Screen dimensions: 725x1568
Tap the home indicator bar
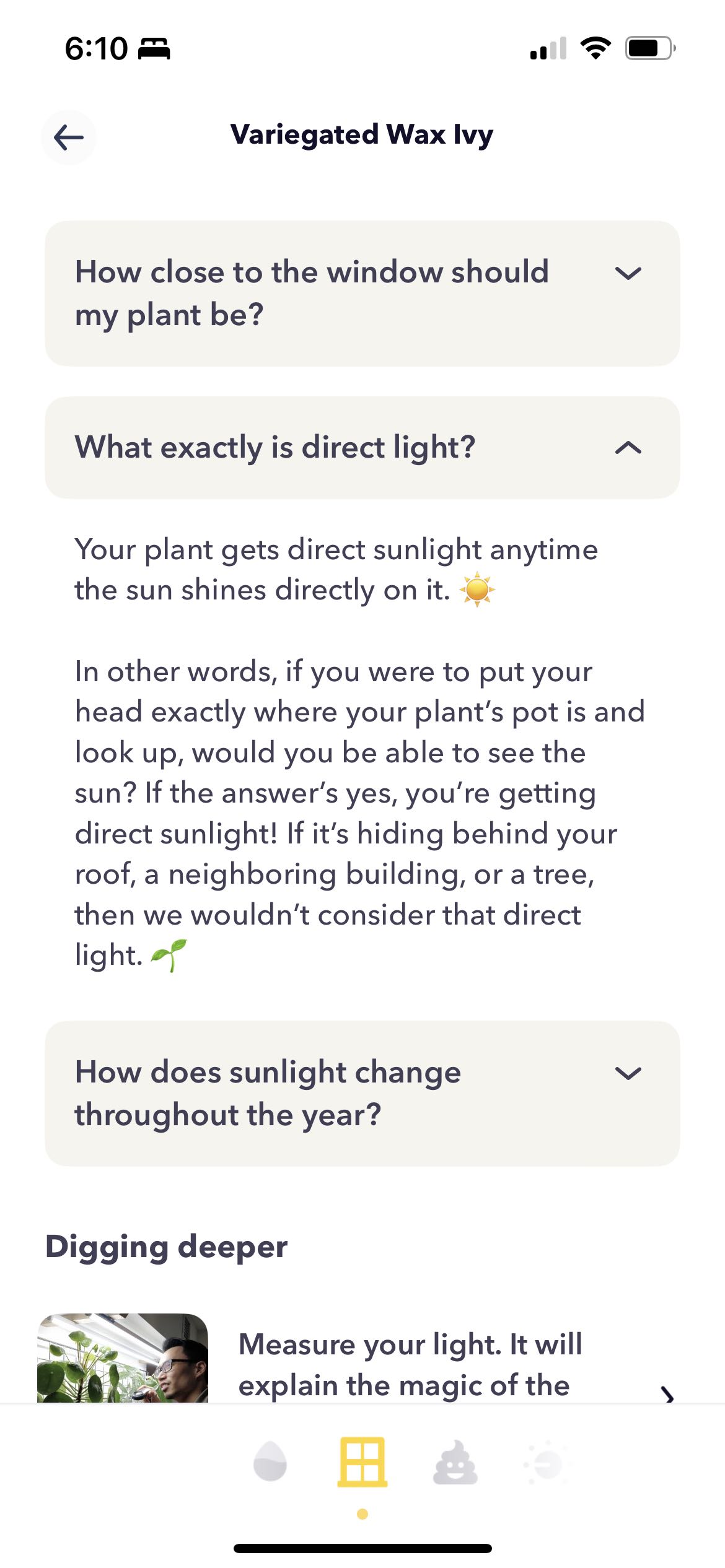point(362,1548)
